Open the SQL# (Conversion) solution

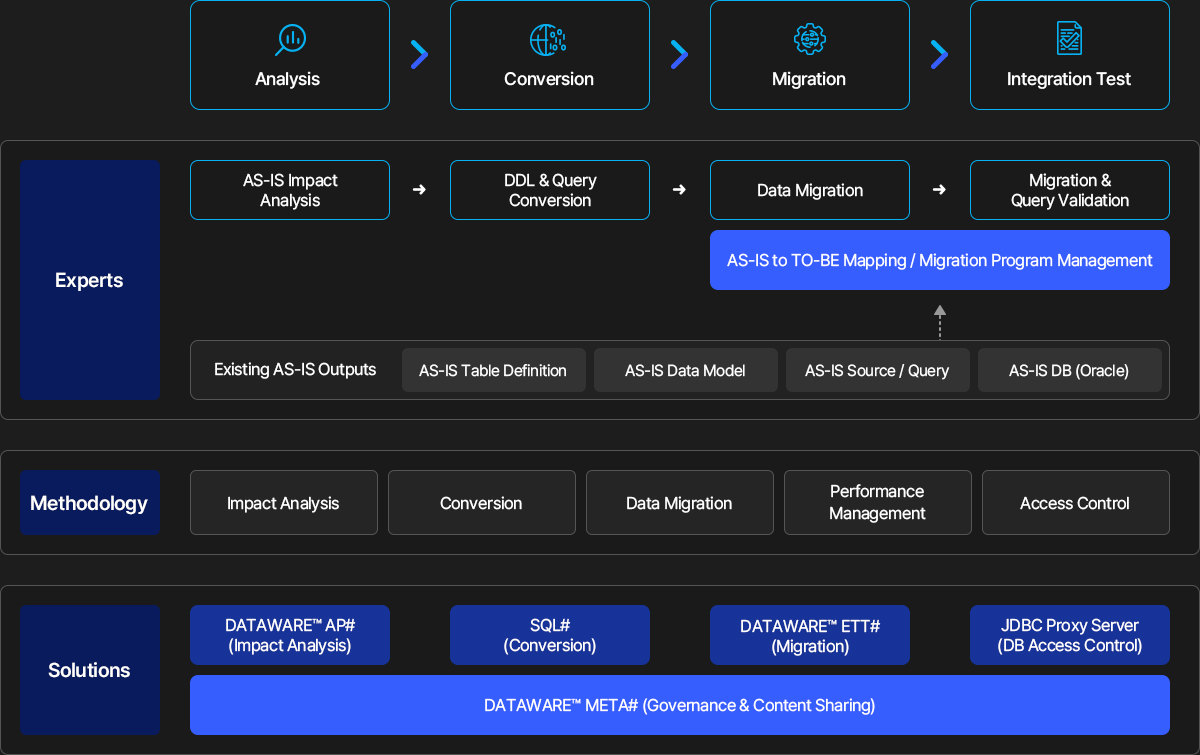[x=550, y=635]
